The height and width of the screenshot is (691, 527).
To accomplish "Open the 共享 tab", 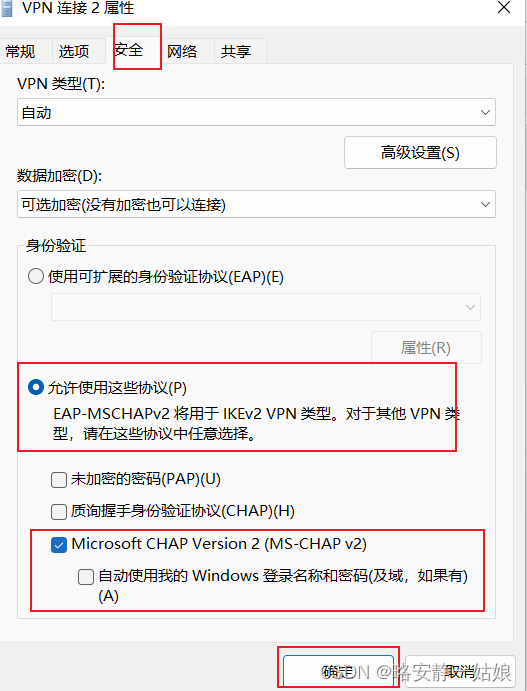I will pos(236,51).
